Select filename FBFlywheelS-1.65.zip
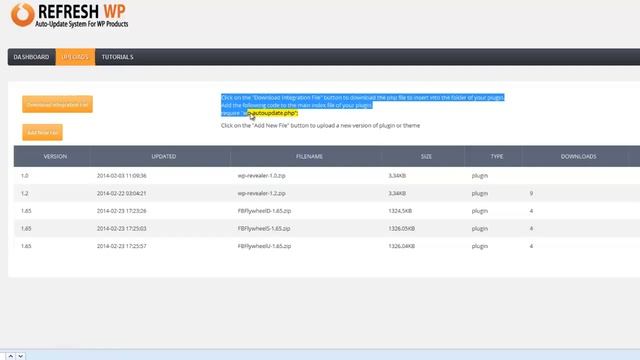Screen dimensions: 640x360 pos(264,229)
